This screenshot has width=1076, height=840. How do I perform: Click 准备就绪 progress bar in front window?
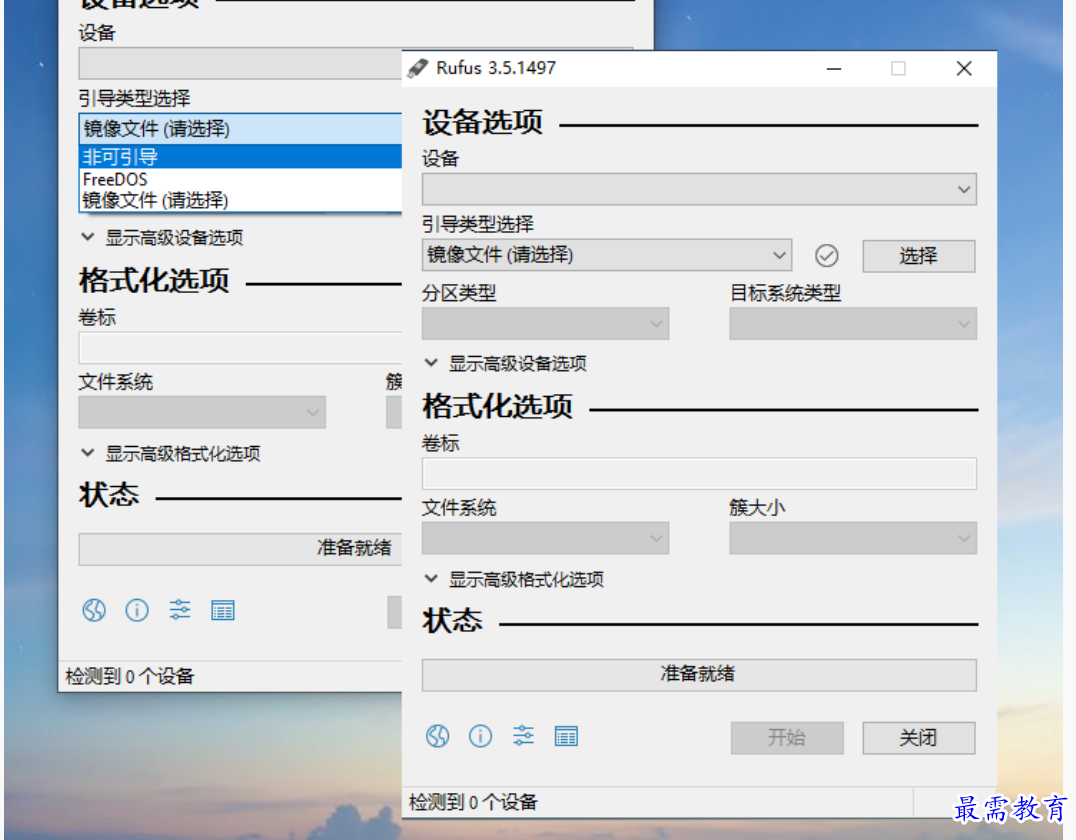coord(699,675)
